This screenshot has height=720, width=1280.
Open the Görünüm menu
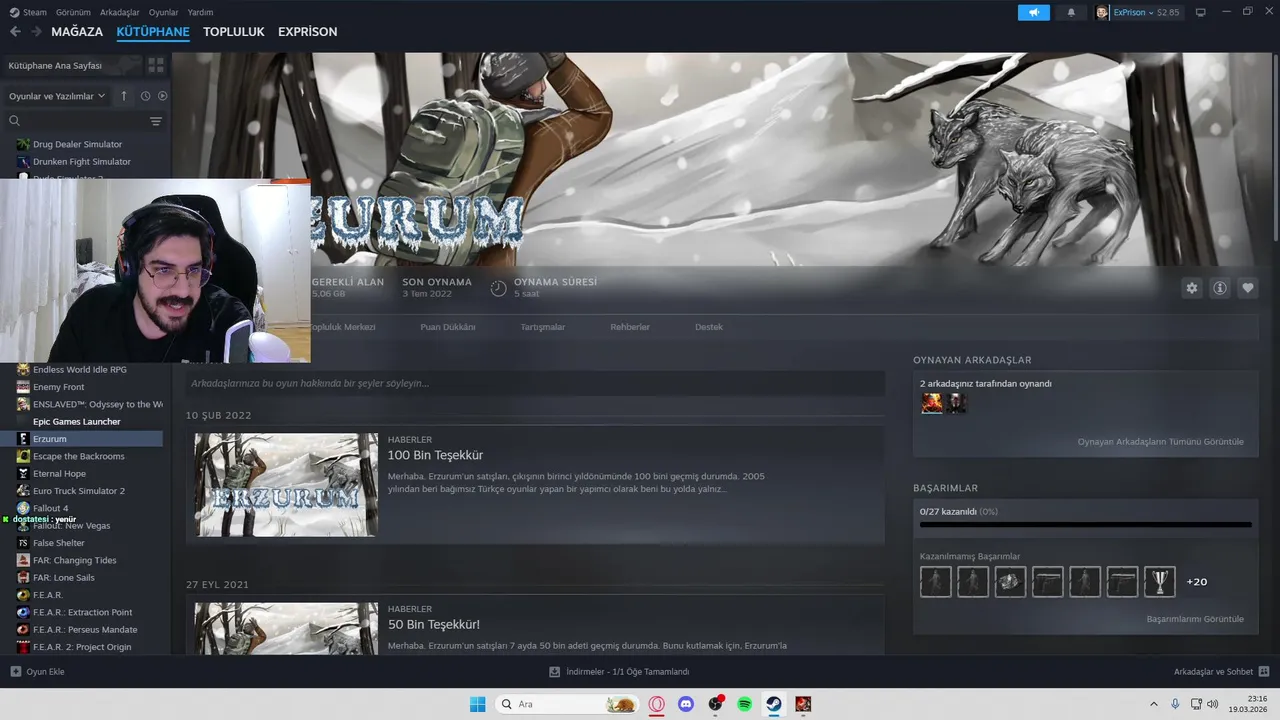[x=73, y=12]
